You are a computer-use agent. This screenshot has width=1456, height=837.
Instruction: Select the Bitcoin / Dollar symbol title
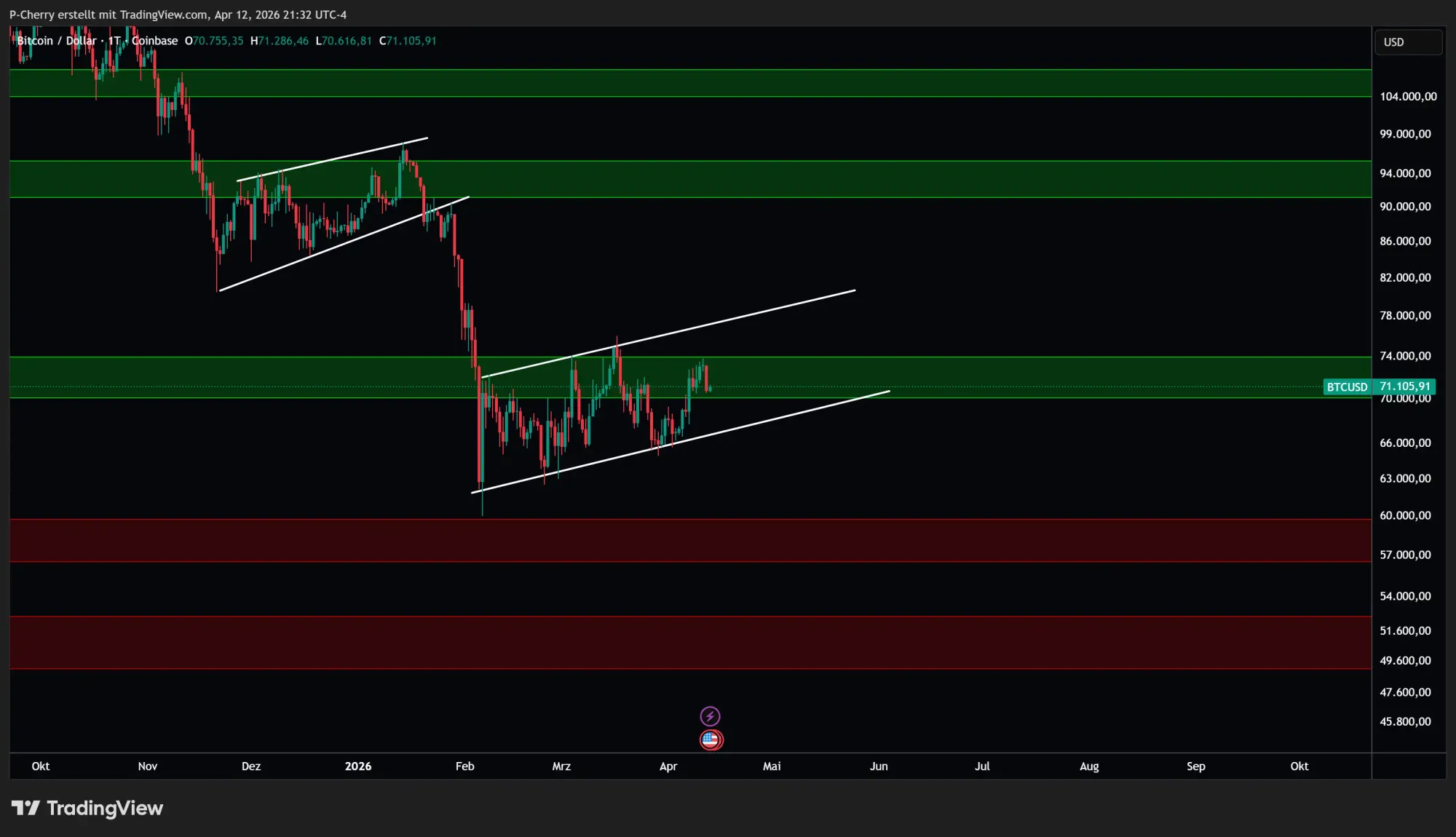tap(57, 41)
